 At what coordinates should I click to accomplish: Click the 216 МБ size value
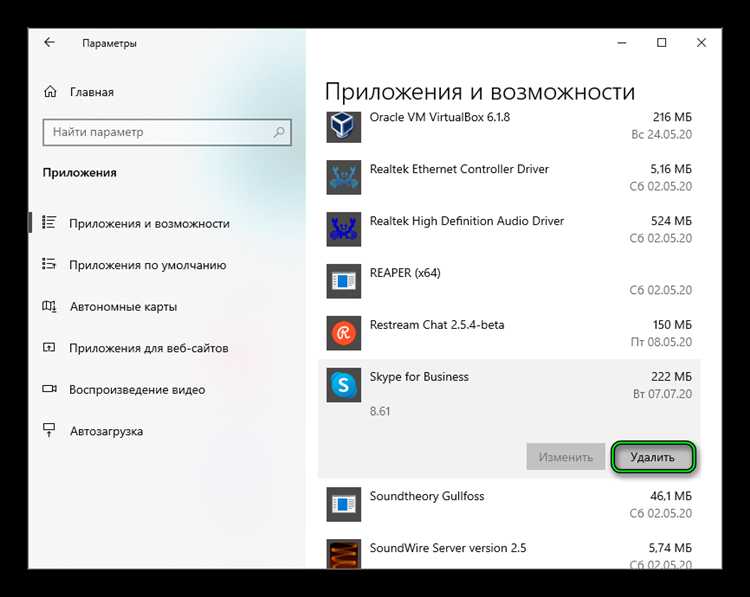pyautogui.click(x=672, y=117)
